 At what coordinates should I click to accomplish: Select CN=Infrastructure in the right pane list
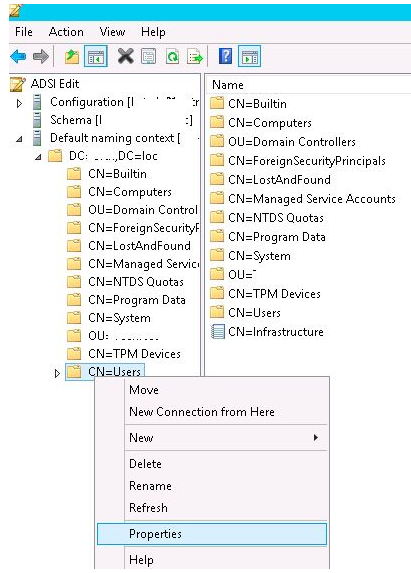[x=276, y=332]
